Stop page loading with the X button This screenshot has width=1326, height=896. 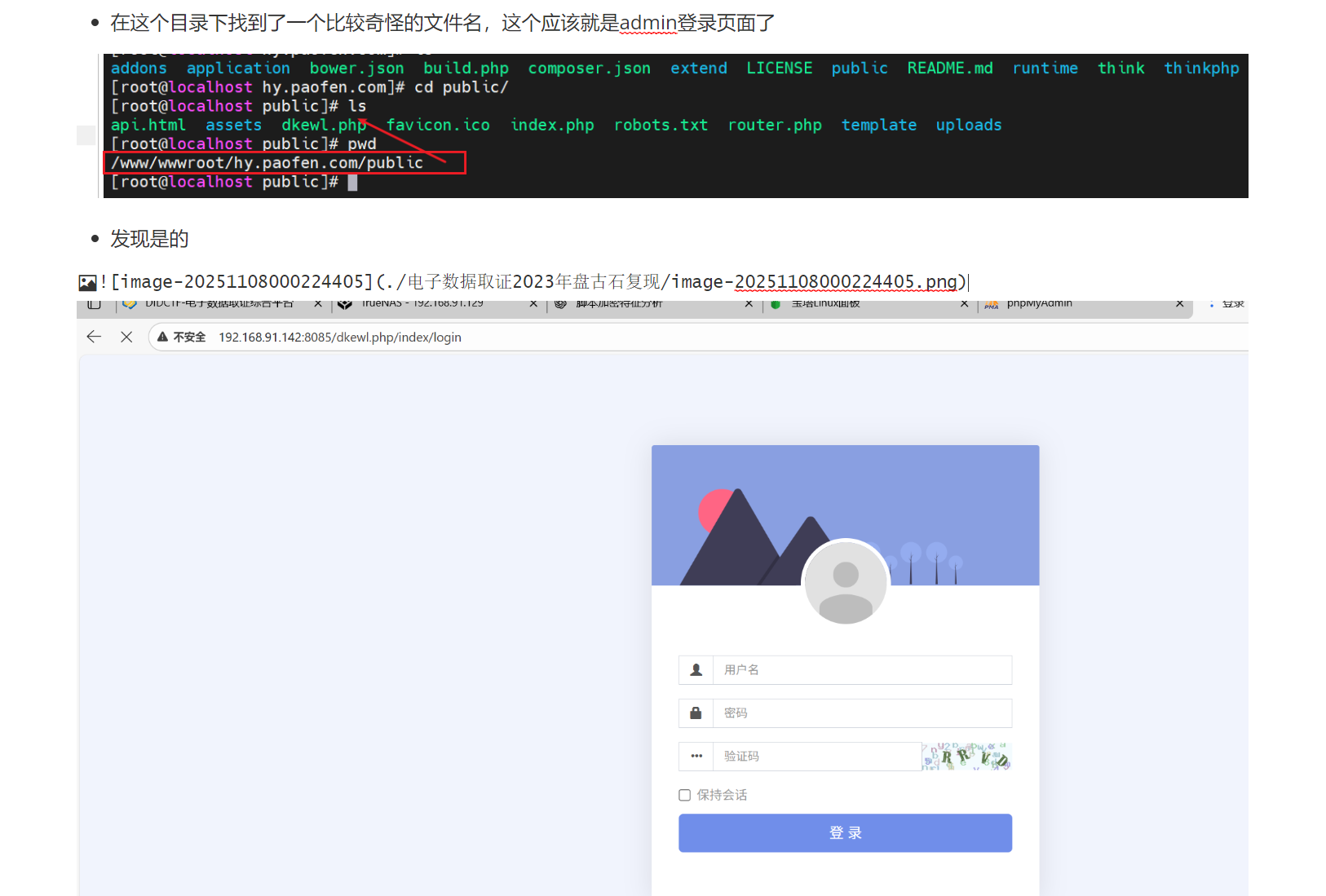pyautogui.click(x=126, y=337)
